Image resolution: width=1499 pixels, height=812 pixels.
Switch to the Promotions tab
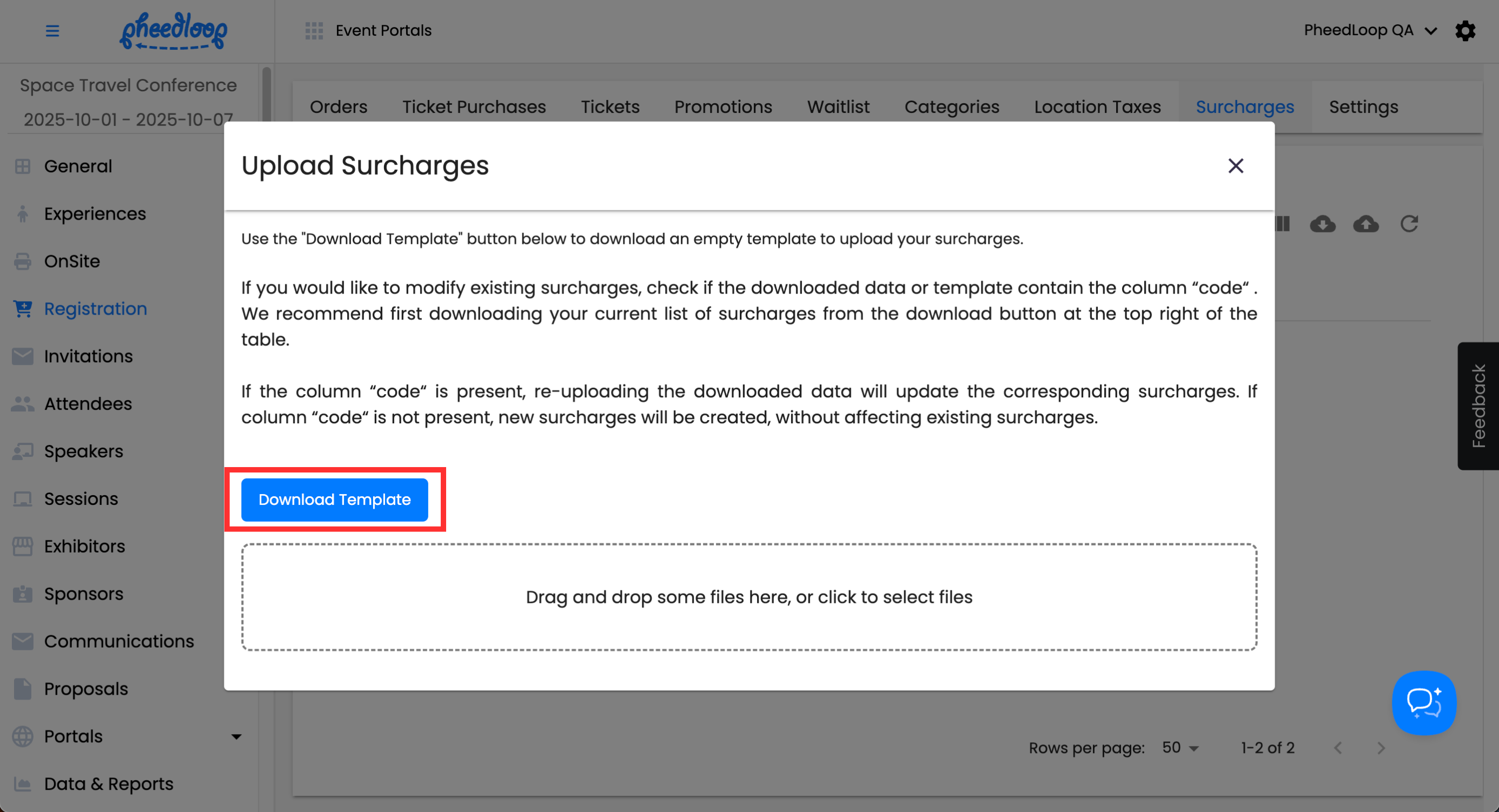[722, 107]
